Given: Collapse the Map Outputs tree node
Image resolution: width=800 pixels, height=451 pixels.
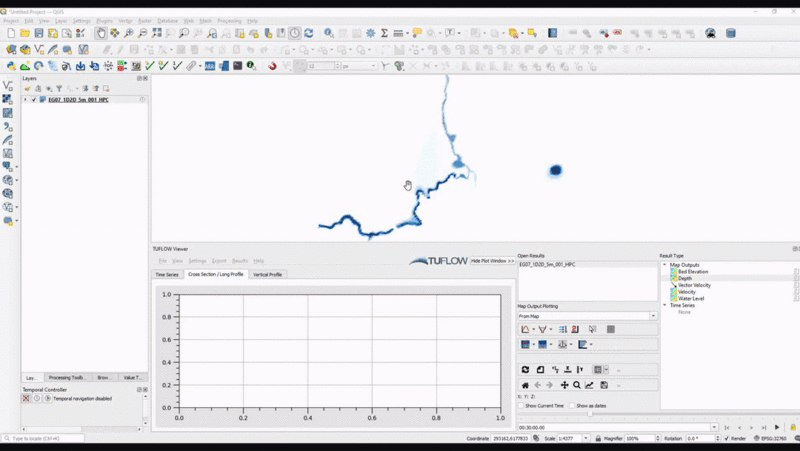Looking at the screenshot, I should 665,265.
